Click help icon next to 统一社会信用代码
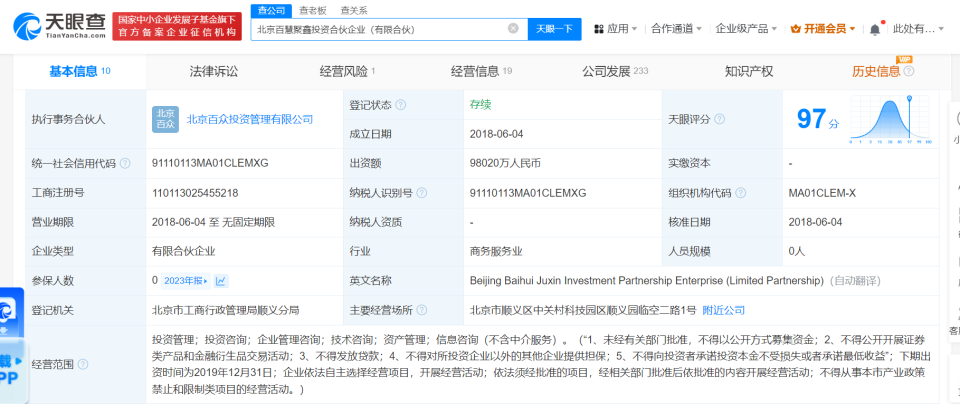 (x=125, y=163)
